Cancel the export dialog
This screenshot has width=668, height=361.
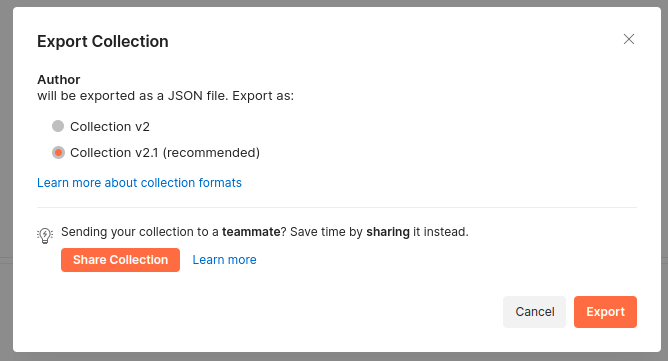[534, 312]
